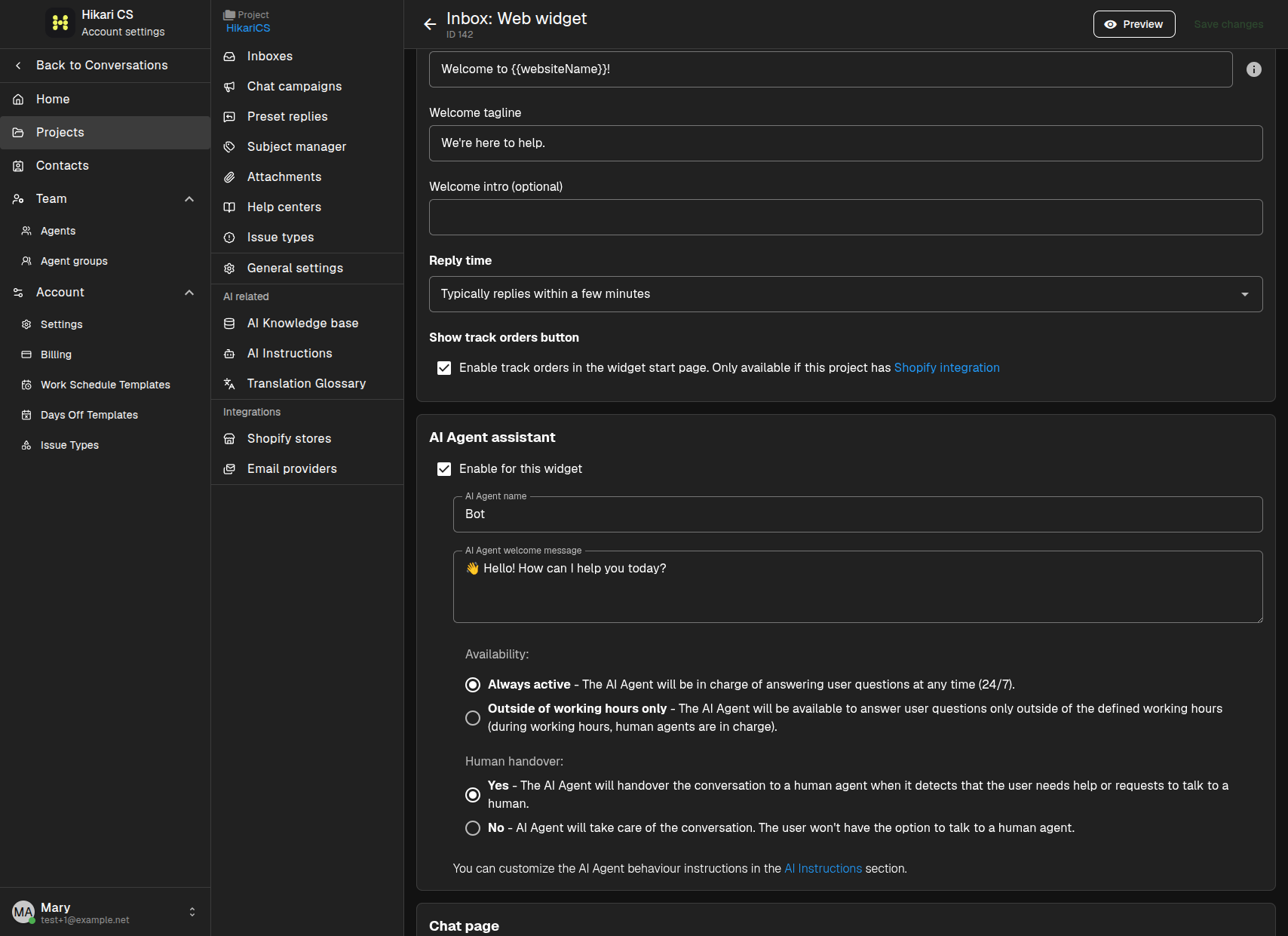
Task: Click the Contacts icon in sidebar
Action: coord(18,166)
